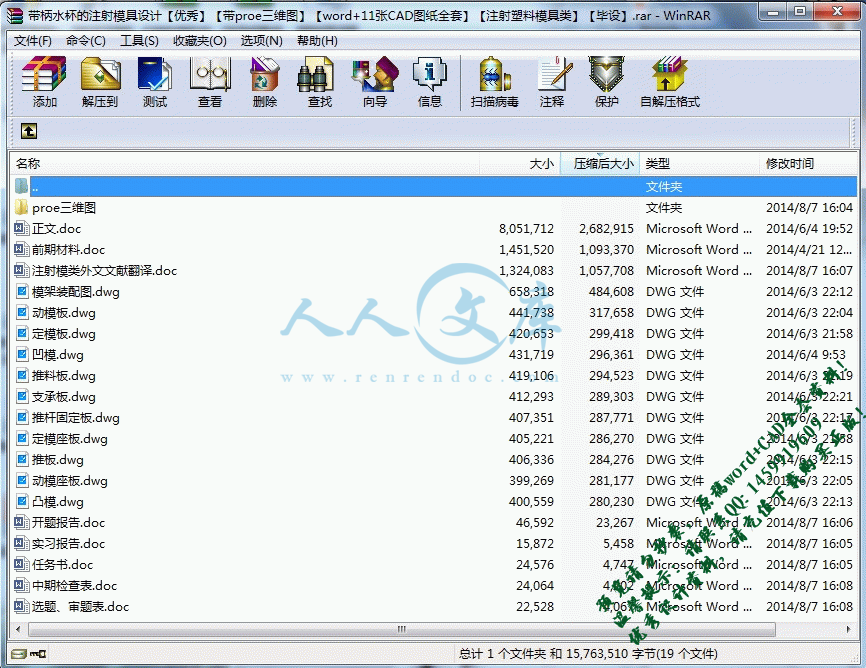Select file 动模板.dwg
The height and width of the screenshot is (668, 866).
click(x=64, y=312)
